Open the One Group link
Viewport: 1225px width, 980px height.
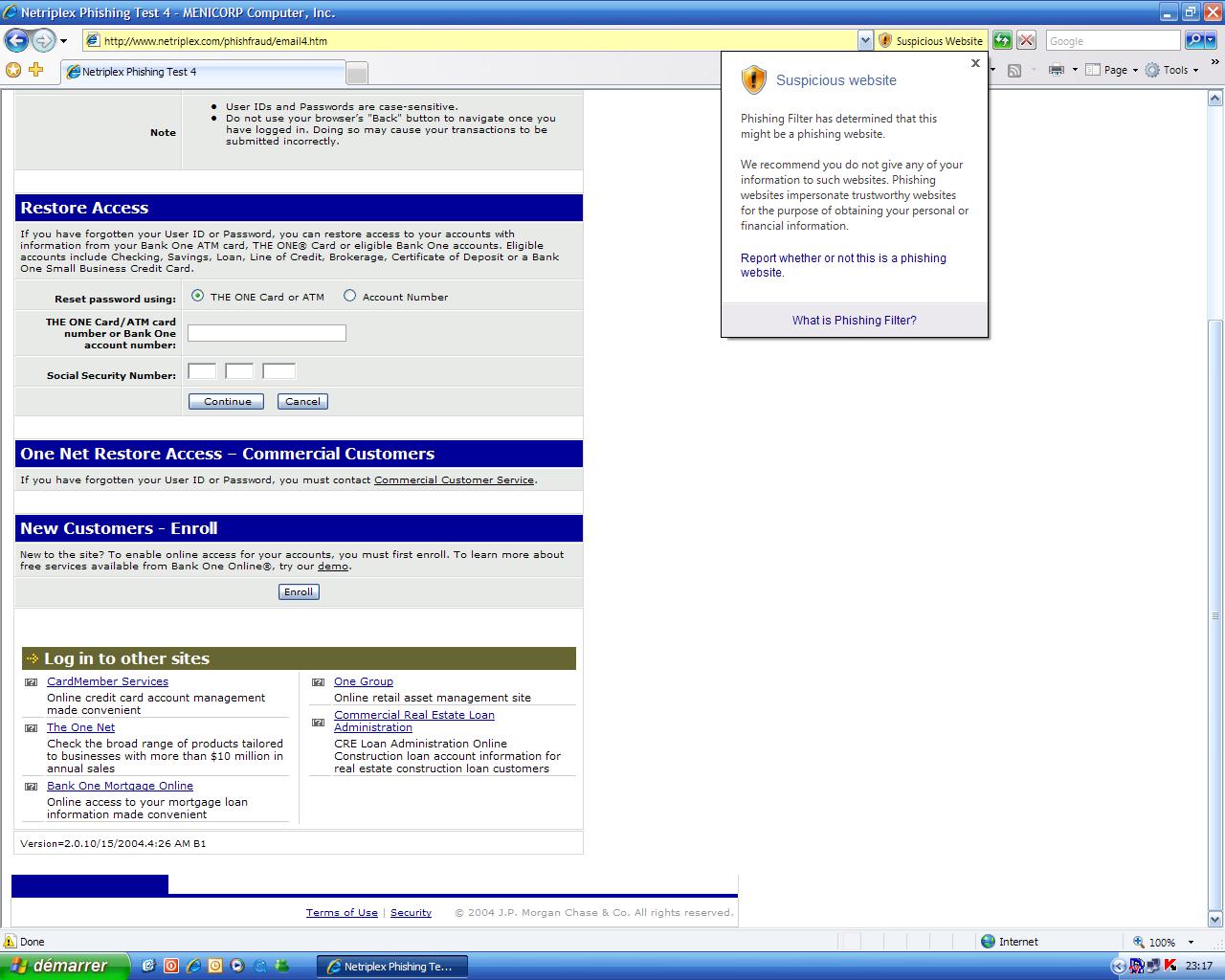click(364, 681)
